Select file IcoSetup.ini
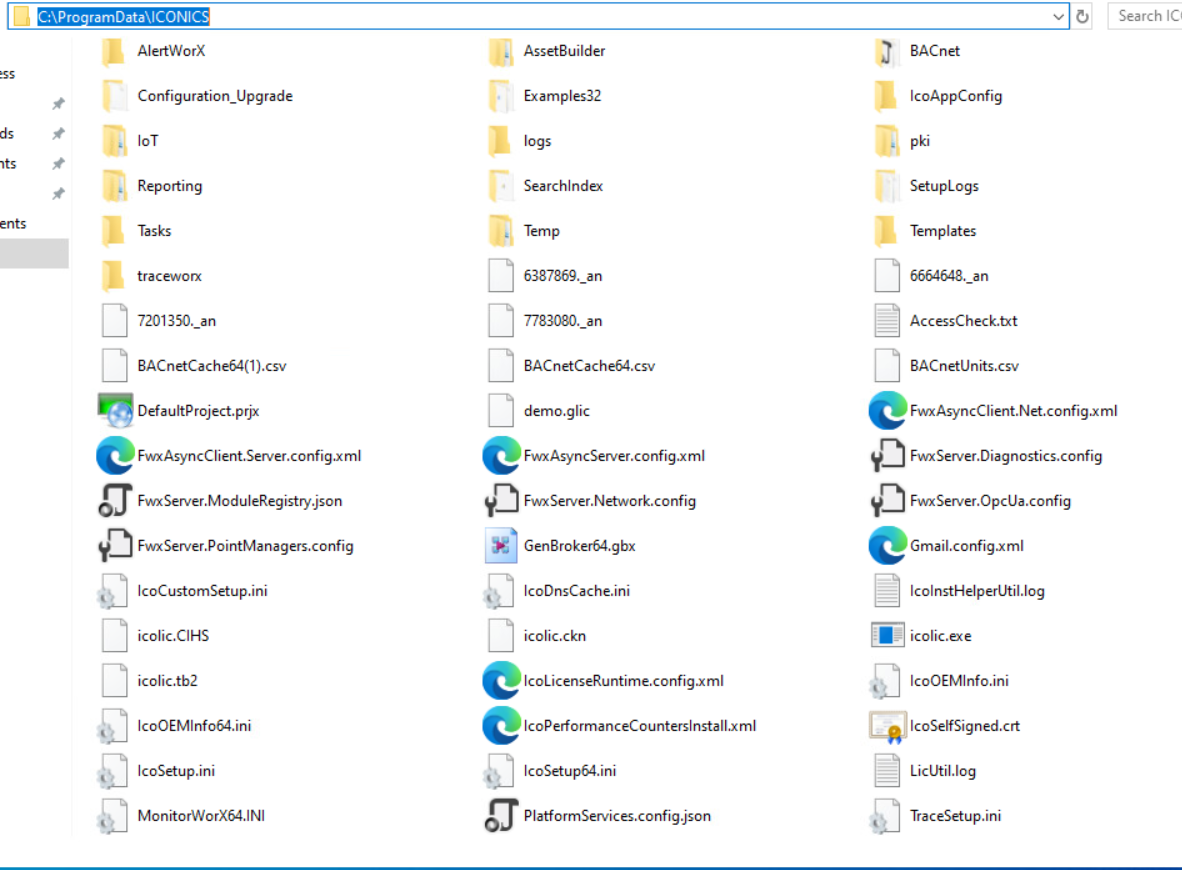The width and height of the screenshot is (1182, 870). [x=176, y=770]
